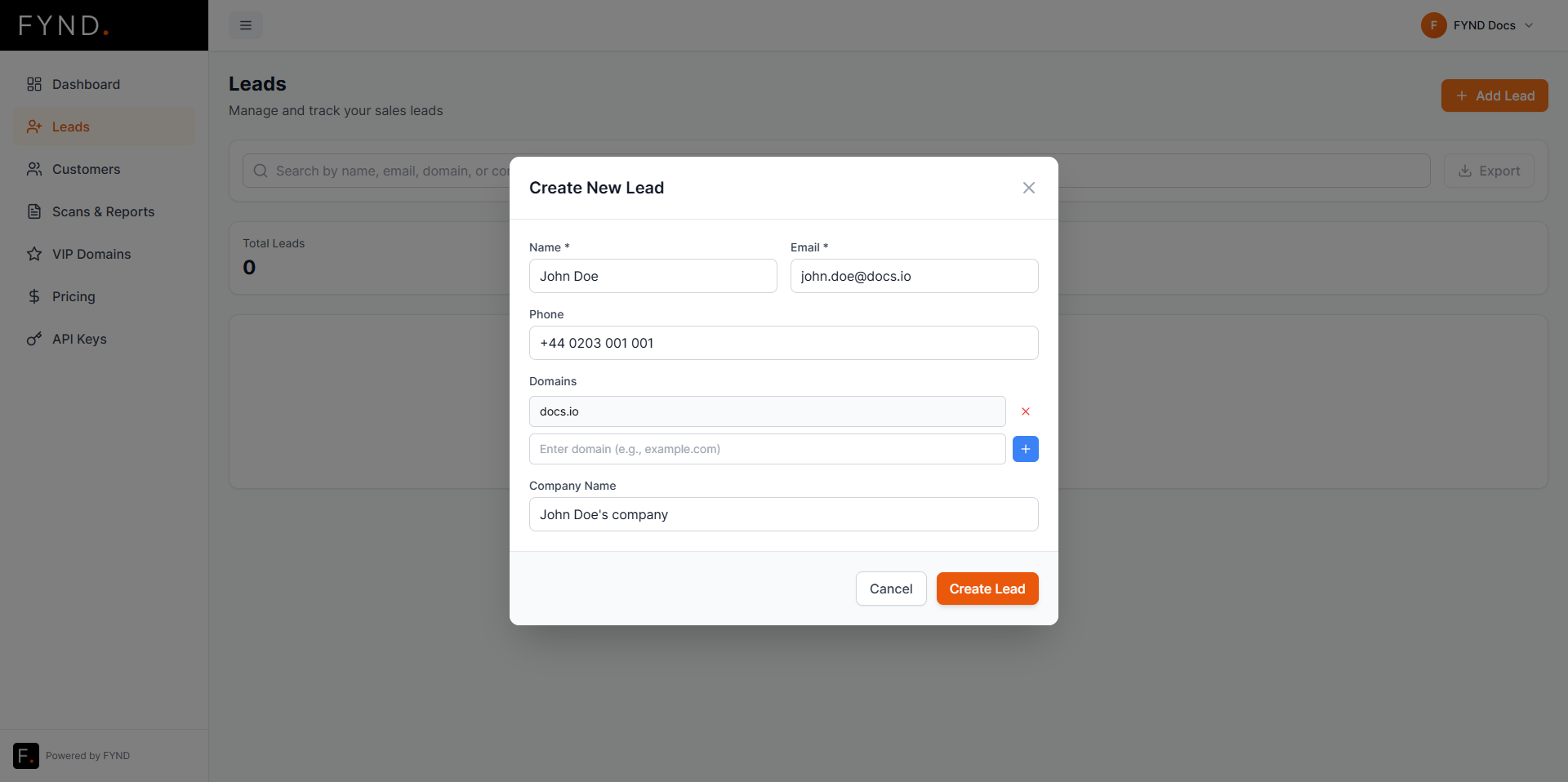Click the hamburger menu button

[x=245, y=25]
